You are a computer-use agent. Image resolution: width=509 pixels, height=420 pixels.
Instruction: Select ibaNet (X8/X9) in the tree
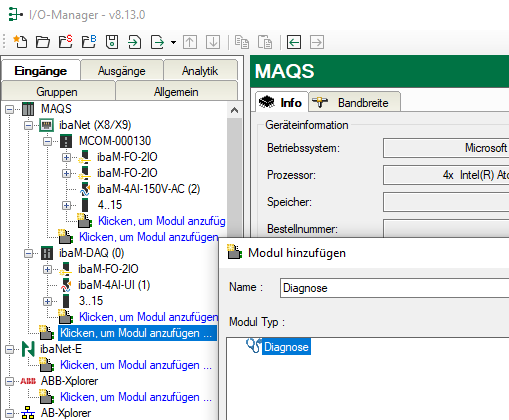[95, 125]
